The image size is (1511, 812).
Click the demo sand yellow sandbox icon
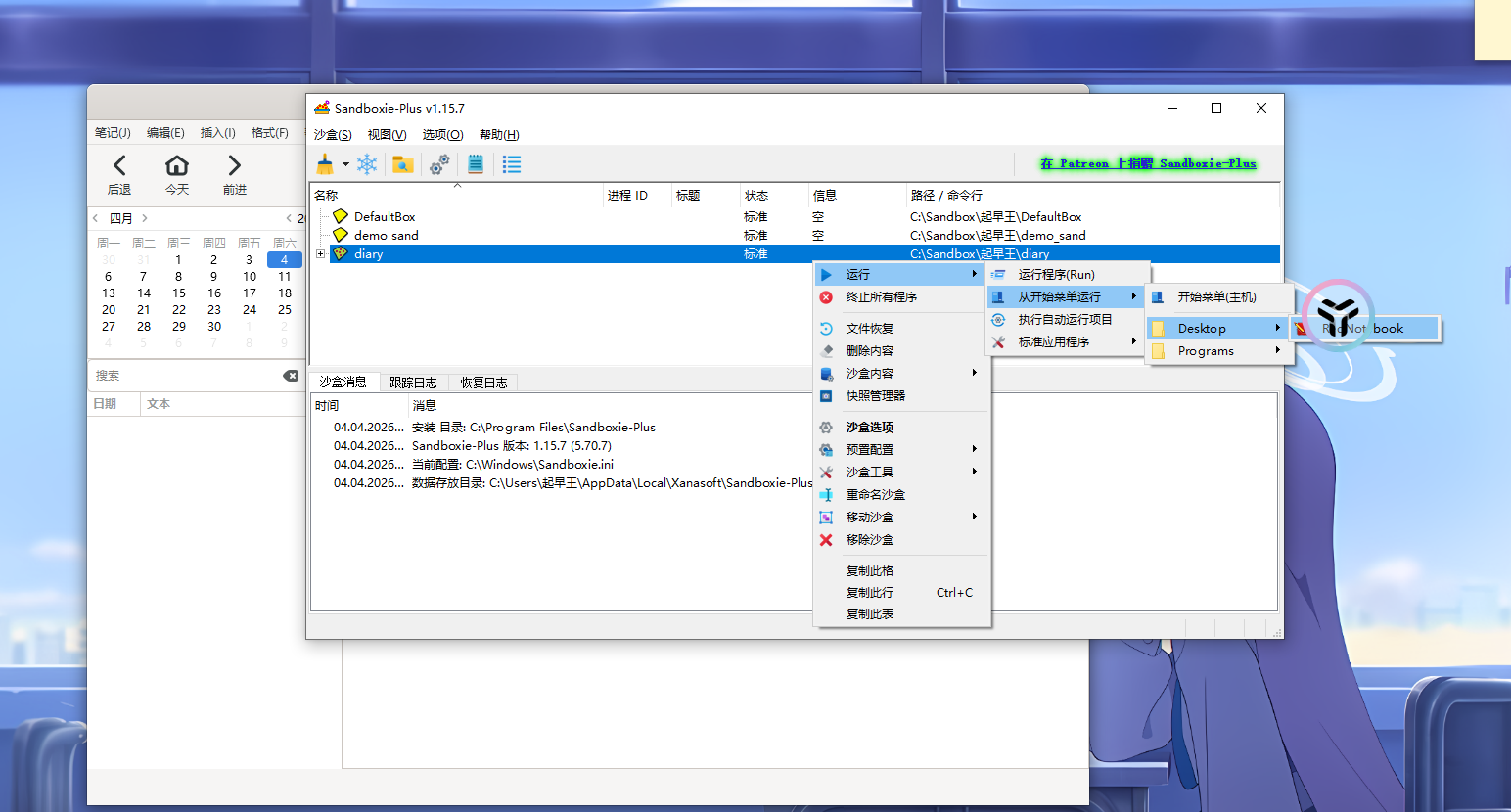pyautogui.click(x=341, y=236)
